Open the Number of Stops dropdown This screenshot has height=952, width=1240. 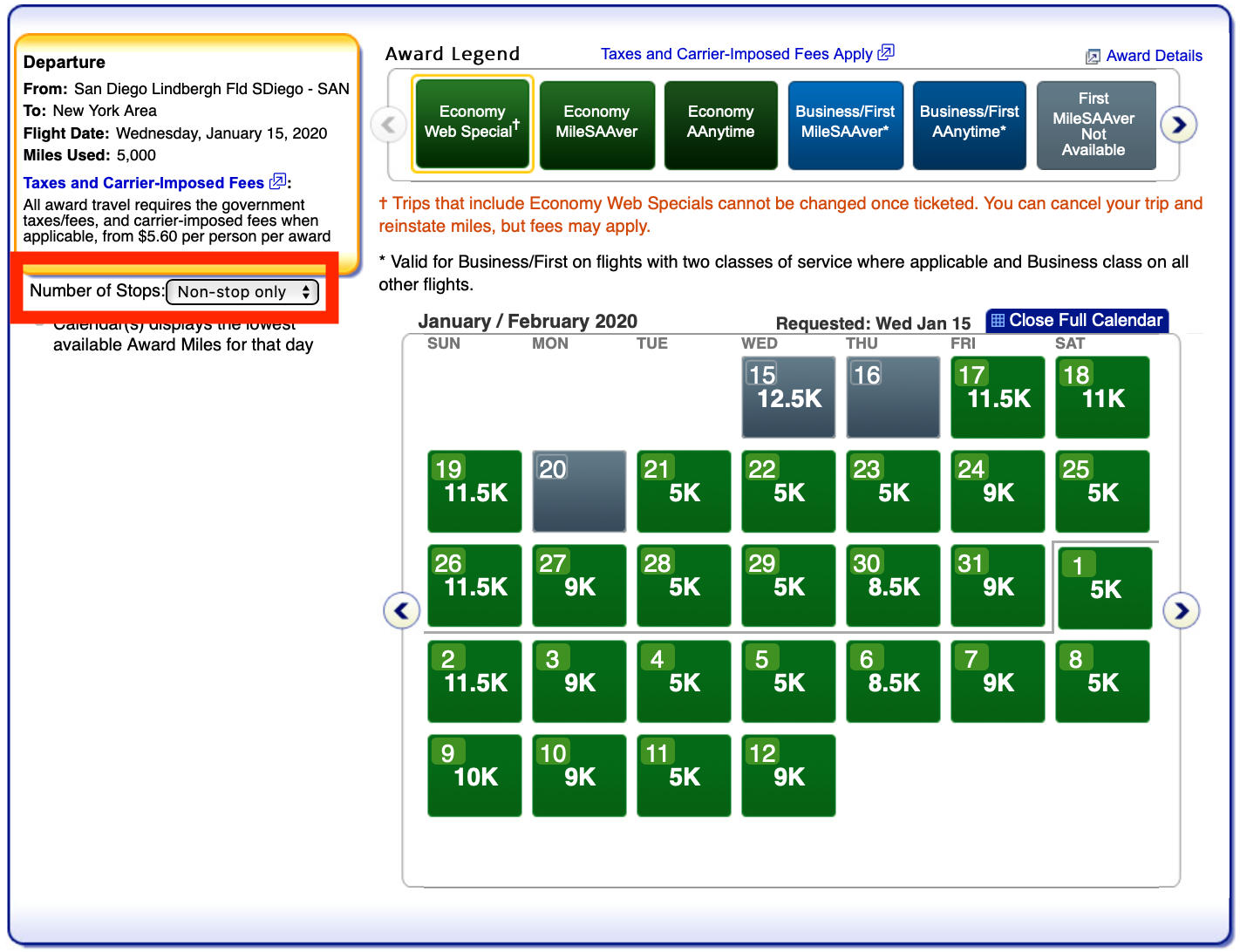(x=242, y=292)
